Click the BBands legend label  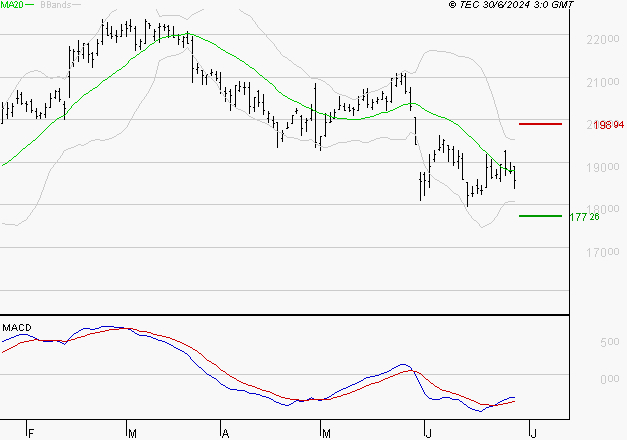click(x=56, y=5)
